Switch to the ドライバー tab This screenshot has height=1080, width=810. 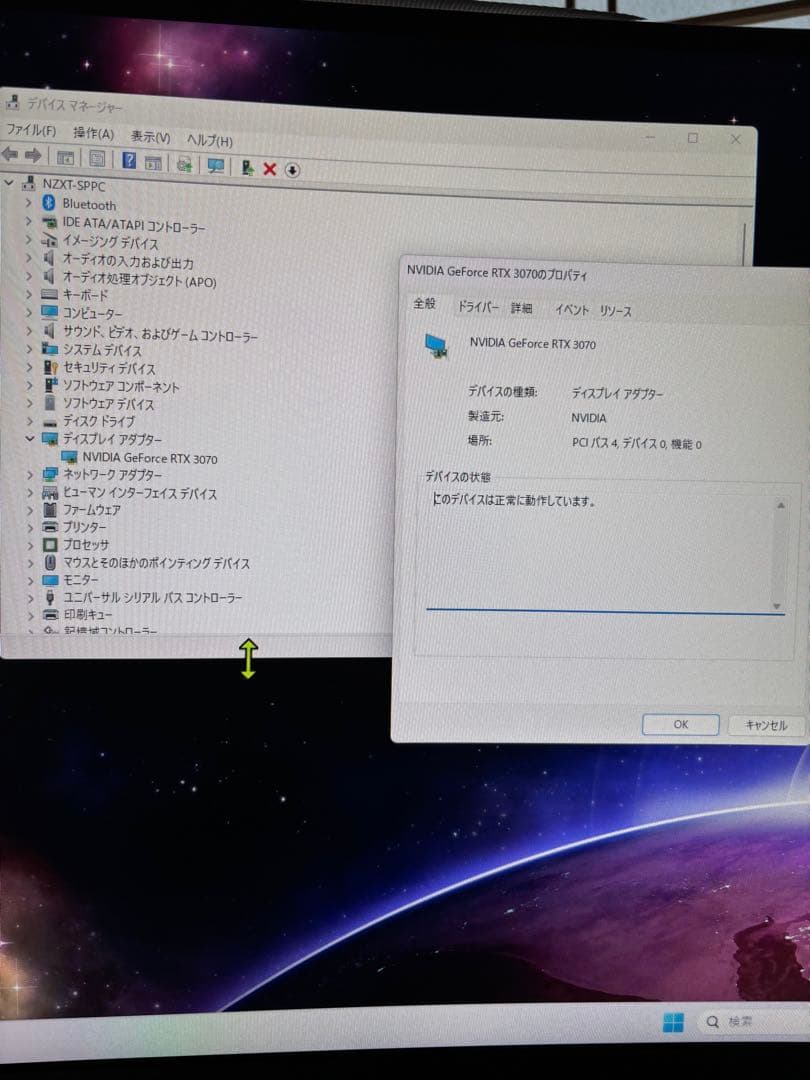[x=478, y=307]
